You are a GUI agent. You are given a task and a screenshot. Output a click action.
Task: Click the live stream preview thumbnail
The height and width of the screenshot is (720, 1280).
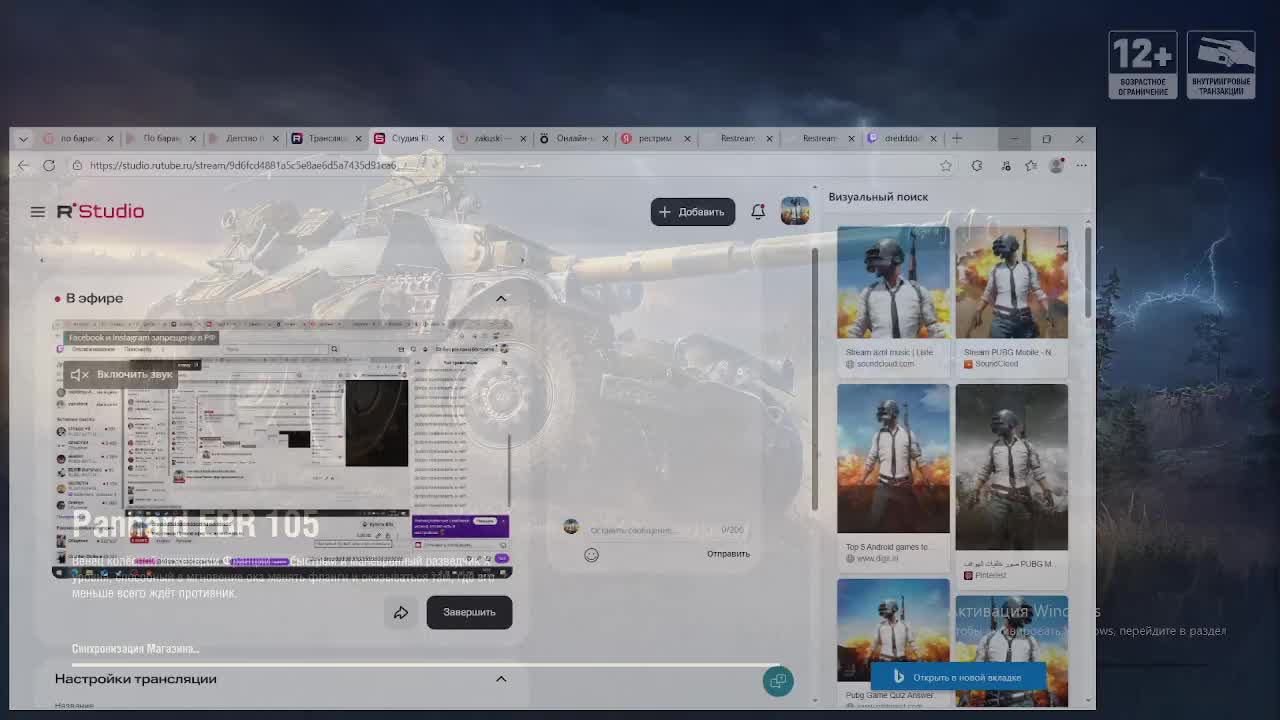282,448
